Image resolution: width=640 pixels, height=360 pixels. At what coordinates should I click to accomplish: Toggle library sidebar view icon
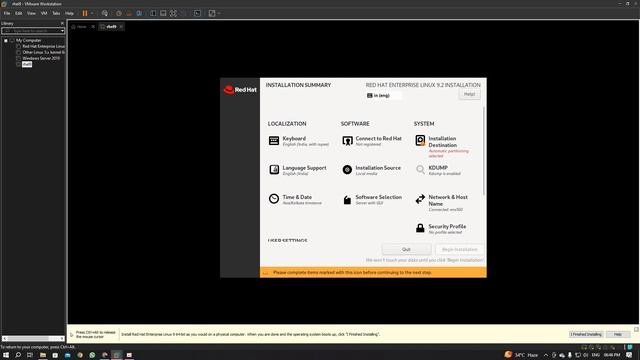click(x=153, y=13)
